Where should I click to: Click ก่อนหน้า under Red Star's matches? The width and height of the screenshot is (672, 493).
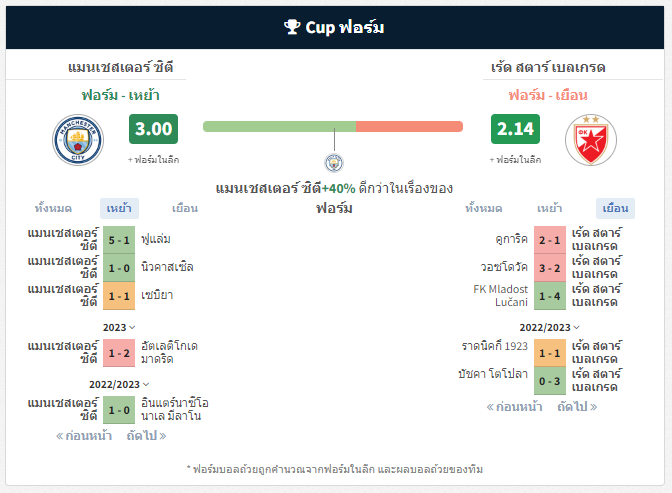click(514, 406)
